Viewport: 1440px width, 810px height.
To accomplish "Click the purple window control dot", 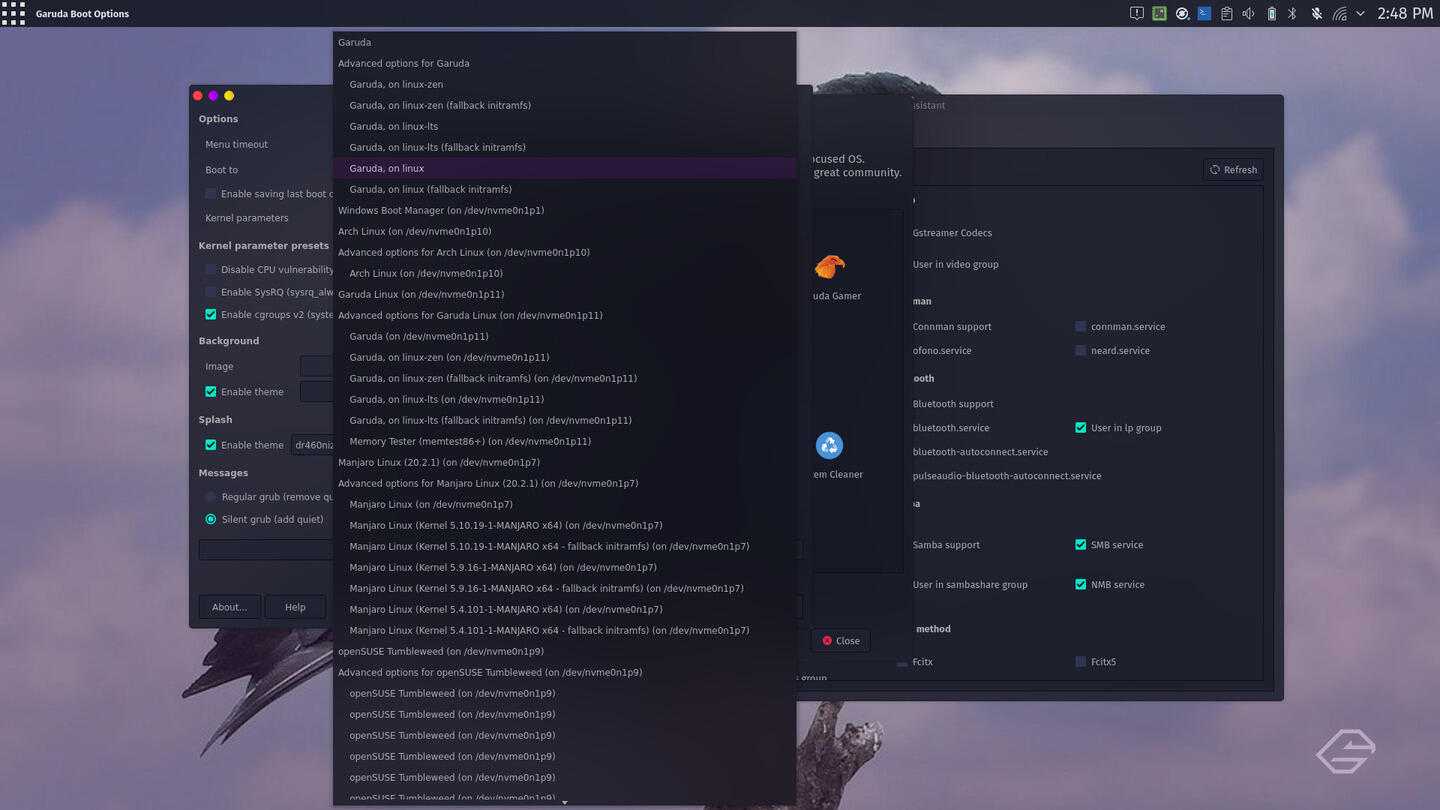I will 213,96.
